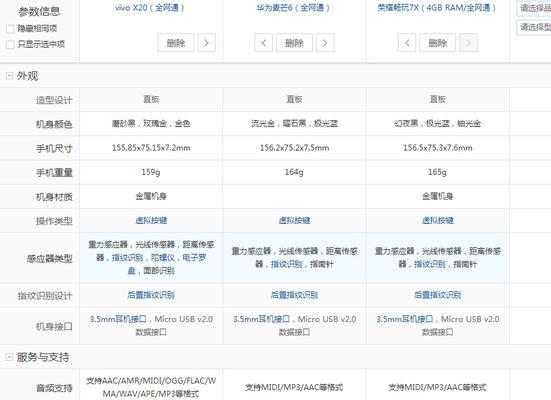The width and height of the screenshot is (551, 400).
Task: Open vivo X20（全网通）product link
Action: point(150,7)
